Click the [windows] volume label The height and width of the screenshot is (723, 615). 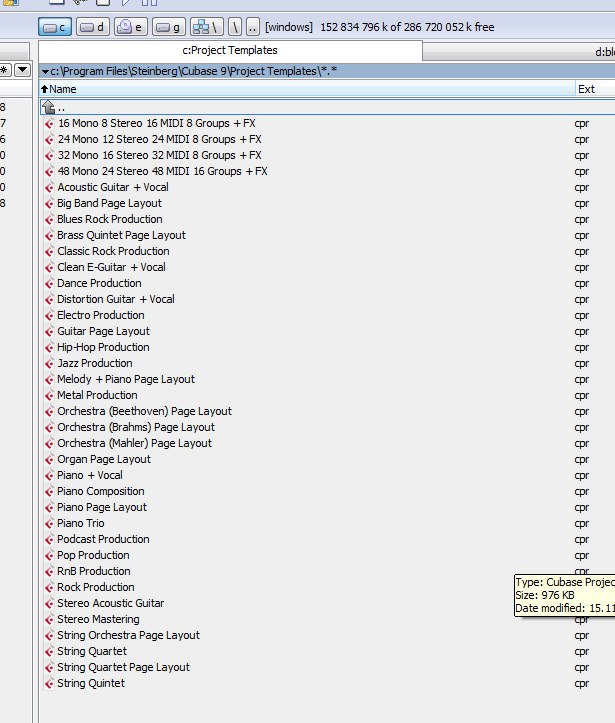point(289,27)
